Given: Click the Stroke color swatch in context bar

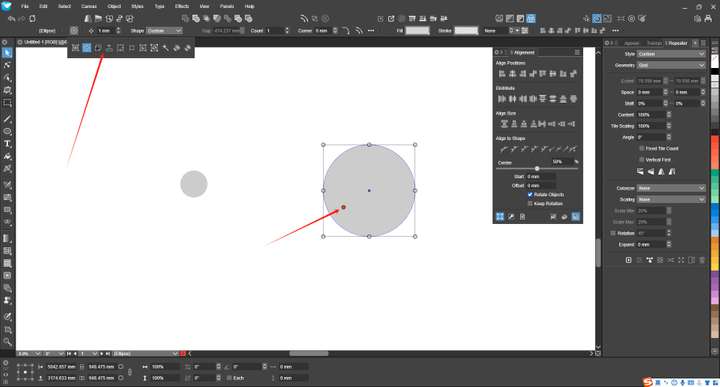Looking at the screenshot, I should click(x=466, y=31).
